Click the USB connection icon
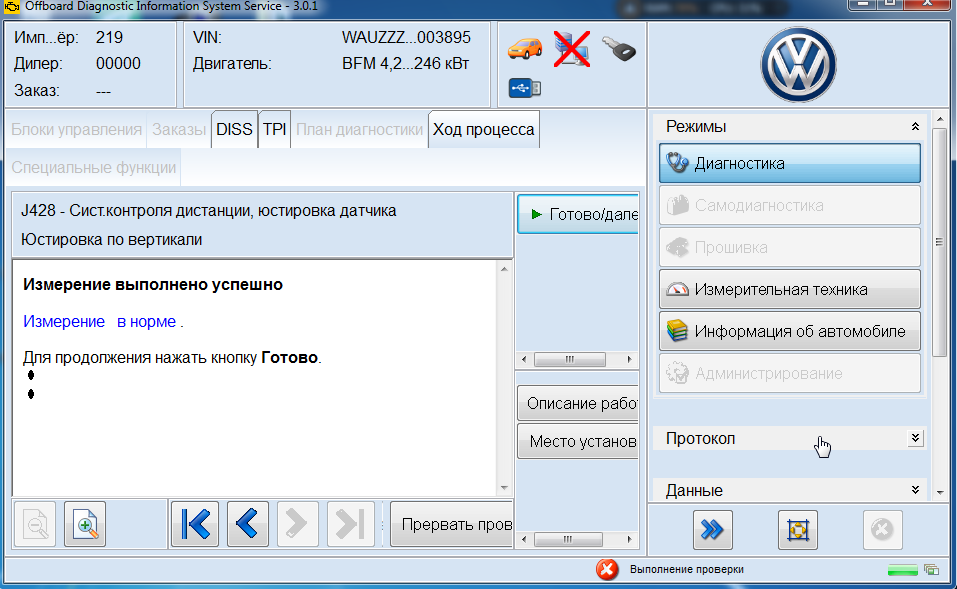 524,88
